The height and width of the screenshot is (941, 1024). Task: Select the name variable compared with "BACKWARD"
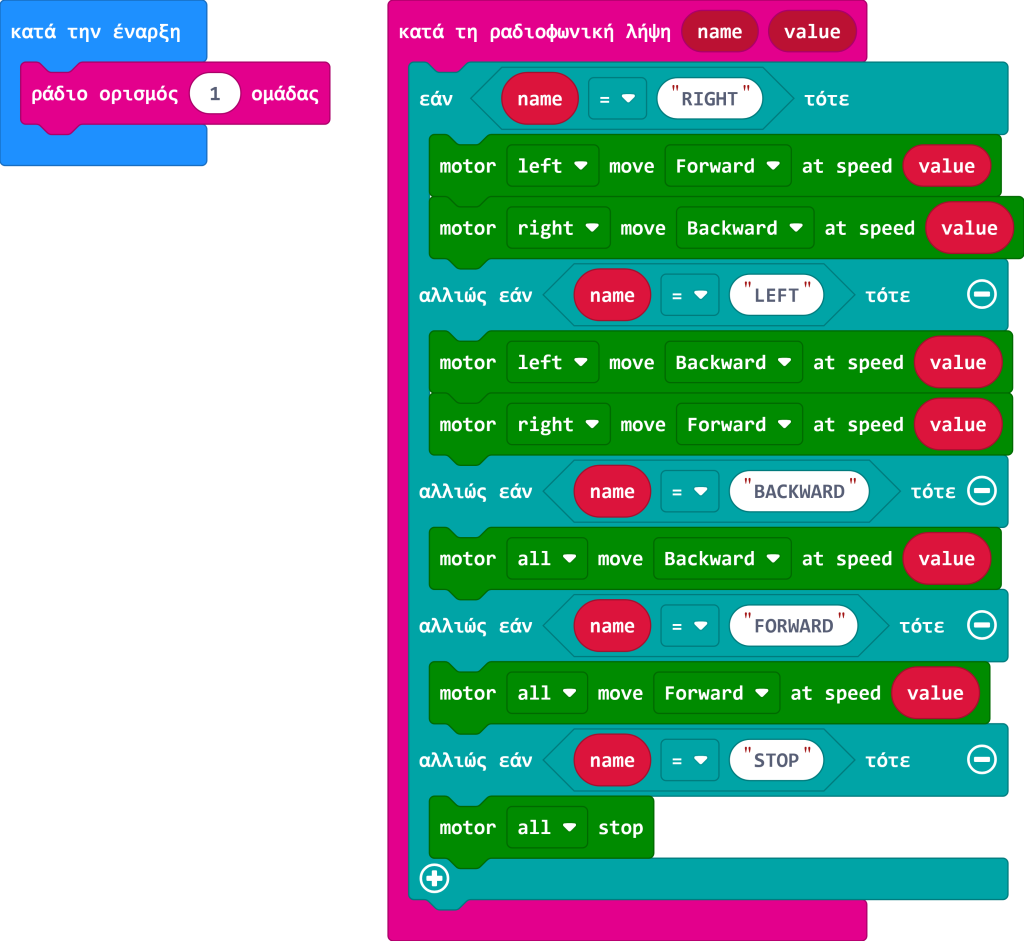(612, 491)
